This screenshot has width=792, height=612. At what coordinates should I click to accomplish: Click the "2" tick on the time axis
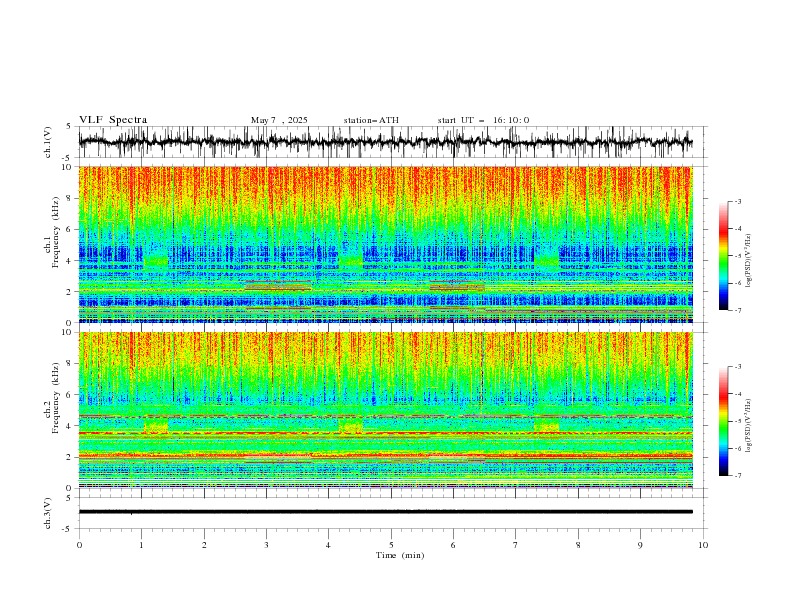[204, 545]
